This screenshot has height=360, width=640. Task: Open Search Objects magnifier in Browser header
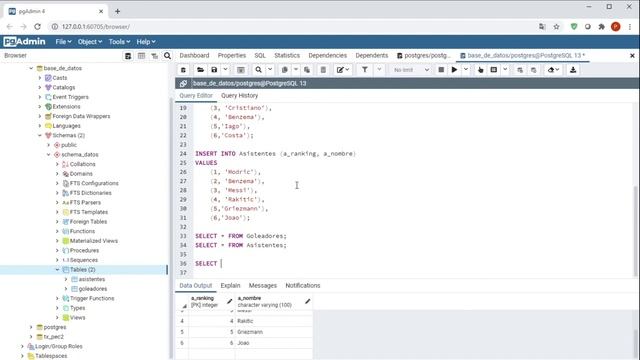pos(167,56)
